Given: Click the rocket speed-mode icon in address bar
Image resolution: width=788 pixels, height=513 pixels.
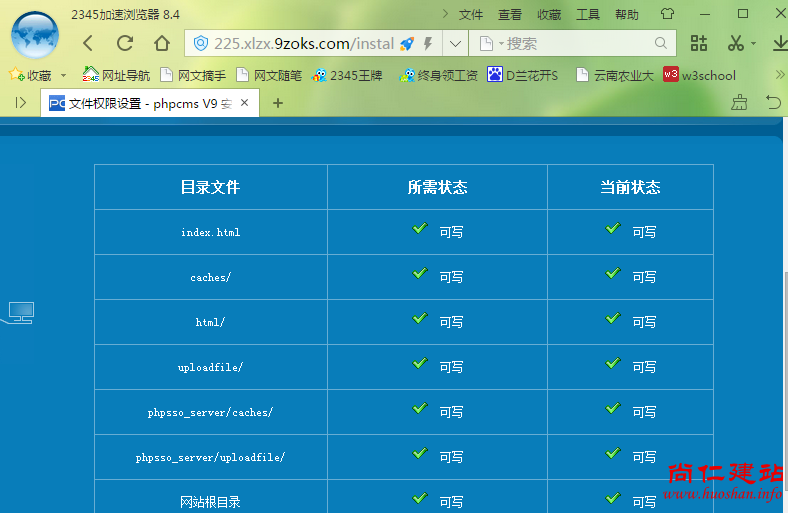Looking at the screenshot, I should click(x=407, y=43).
